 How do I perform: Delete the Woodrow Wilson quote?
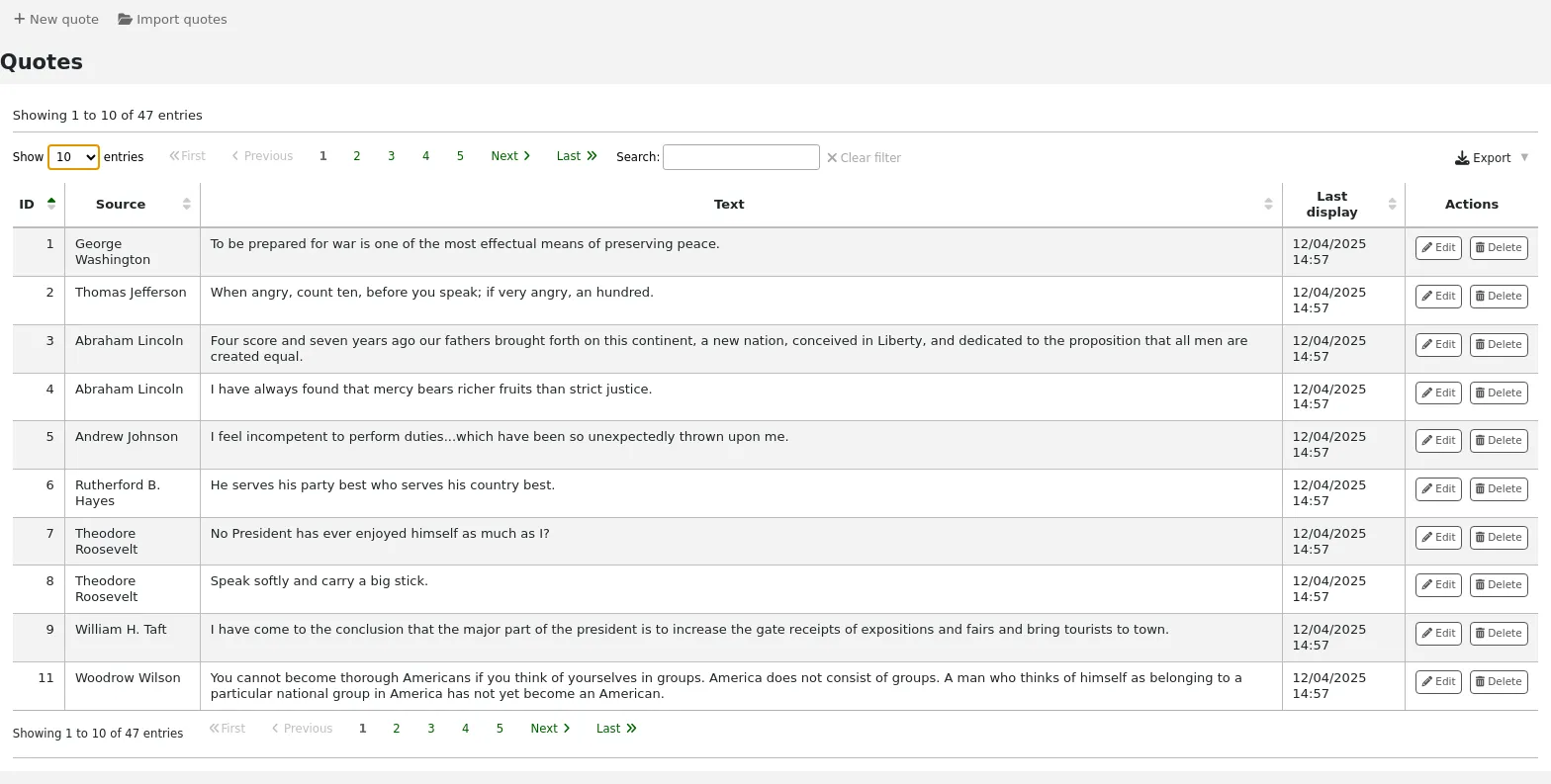click(1499, 682)
